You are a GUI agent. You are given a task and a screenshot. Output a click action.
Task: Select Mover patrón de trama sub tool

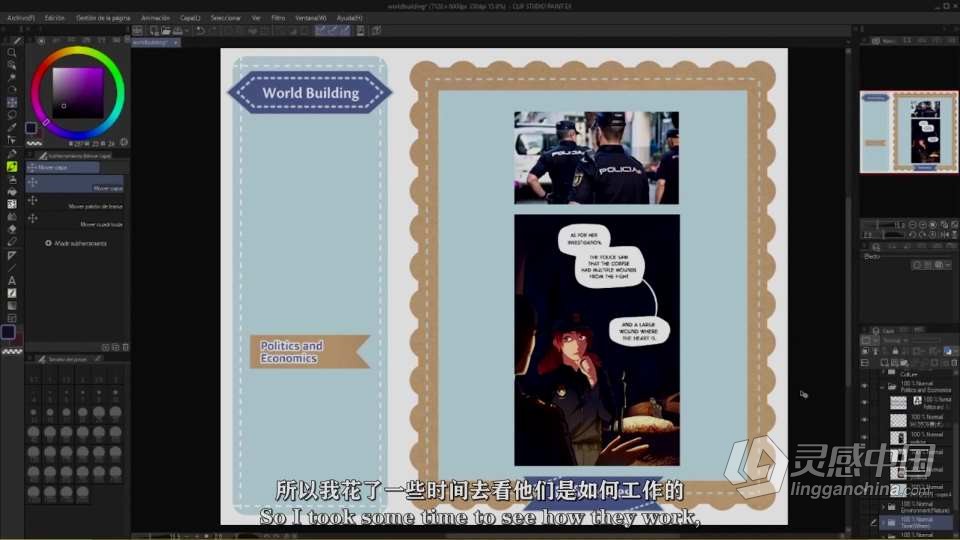tap(75, 202)
